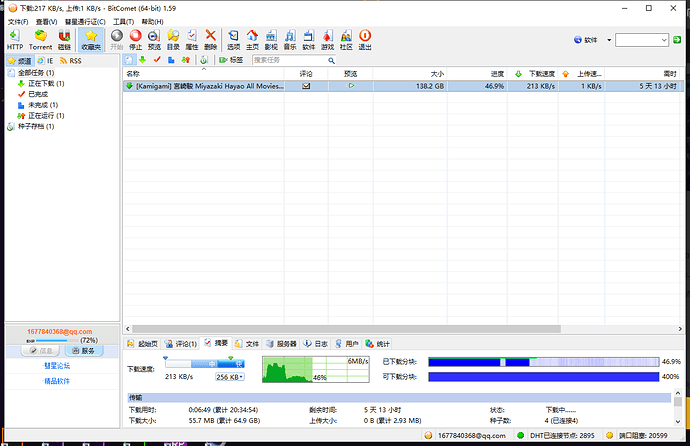This screenshot has width=690, height=446.
Task: Open the 查看(V) menu
Action: 47,22
